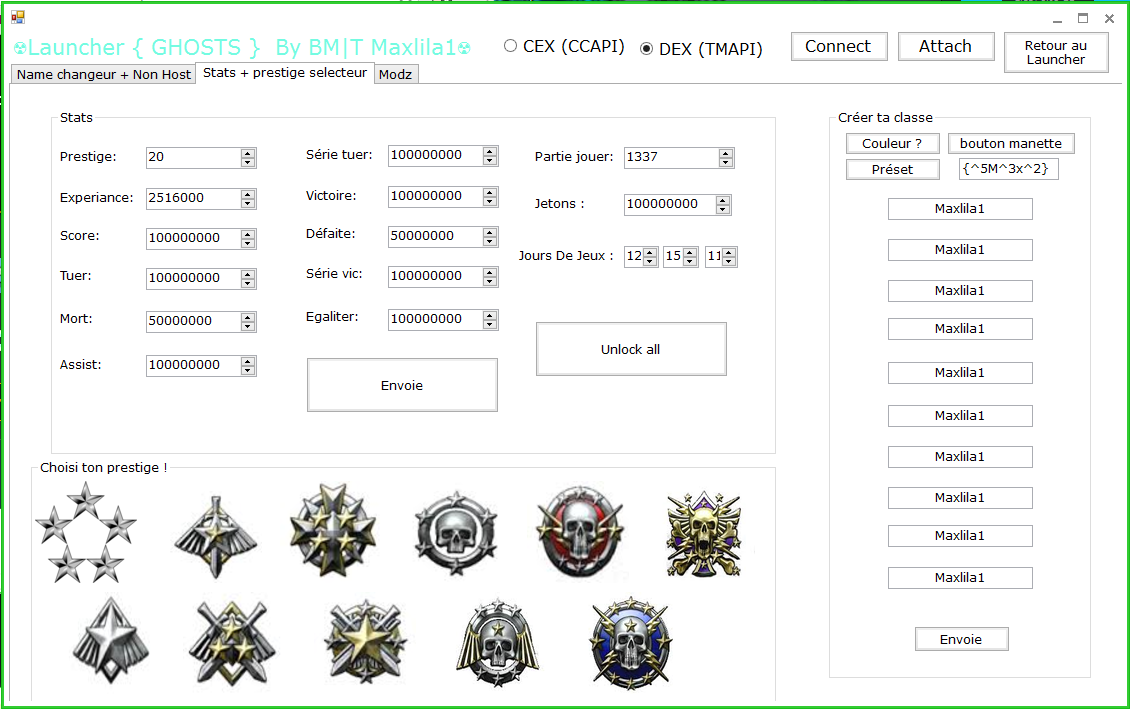Click the Jours De Jeux field showing 11
Screen dimensions: 1130x709
(713, 256)
